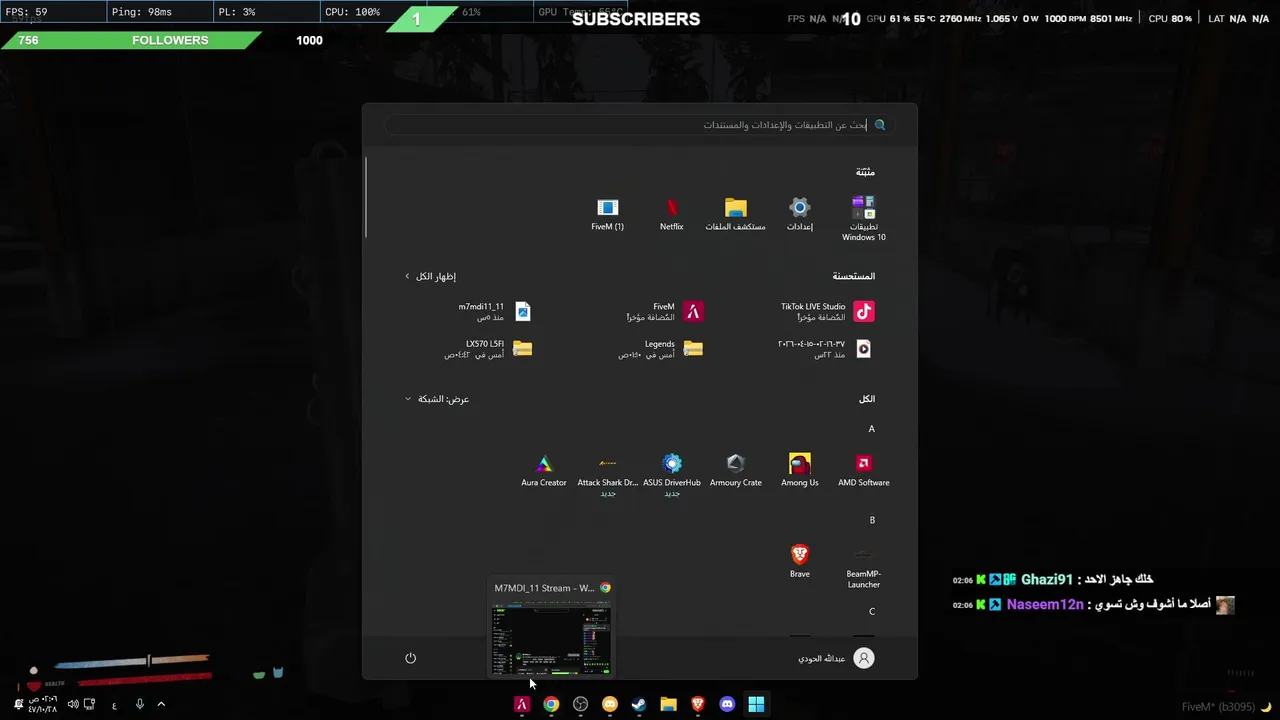
Task: Launch Brave browser from the apps list
Action: tap(800, 561)
